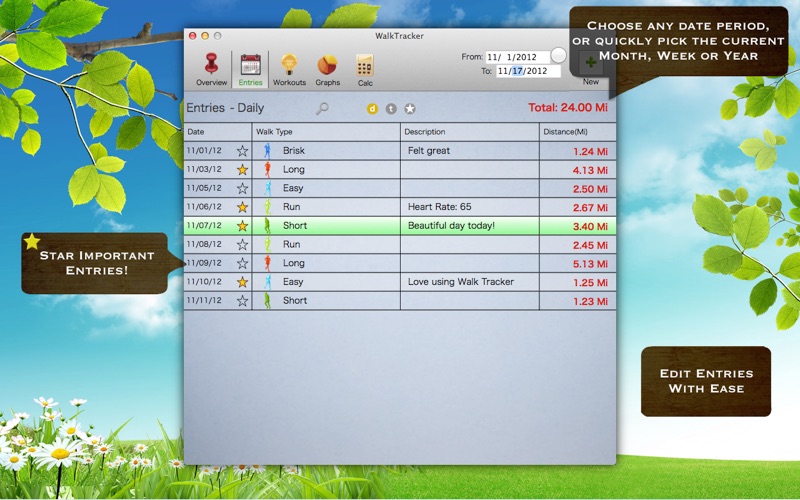Click the 1.23 Mi distance value
The height and width of the screenshot is (500, 800).
590,302
